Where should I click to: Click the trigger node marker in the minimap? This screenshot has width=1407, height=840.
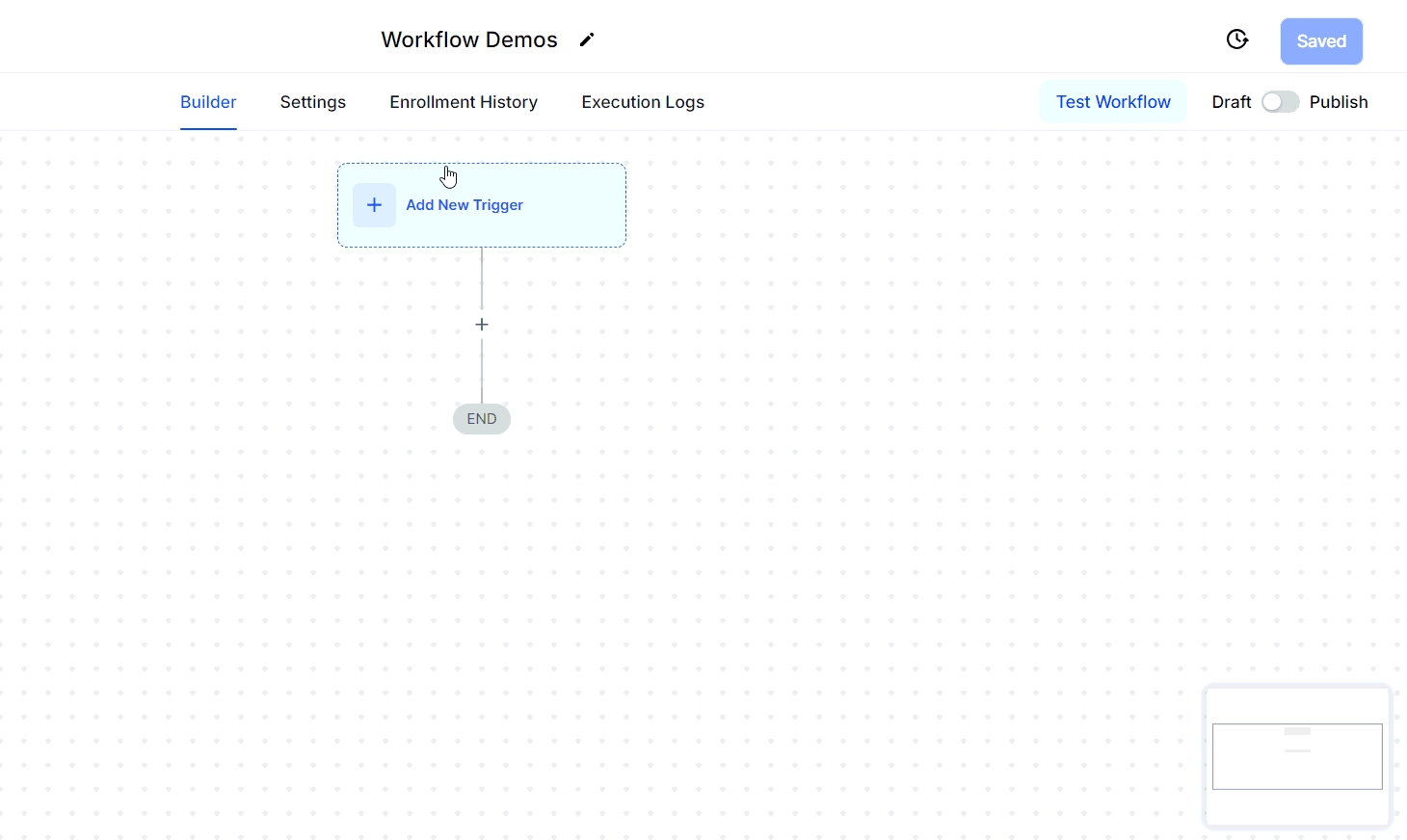point(1297,732)
